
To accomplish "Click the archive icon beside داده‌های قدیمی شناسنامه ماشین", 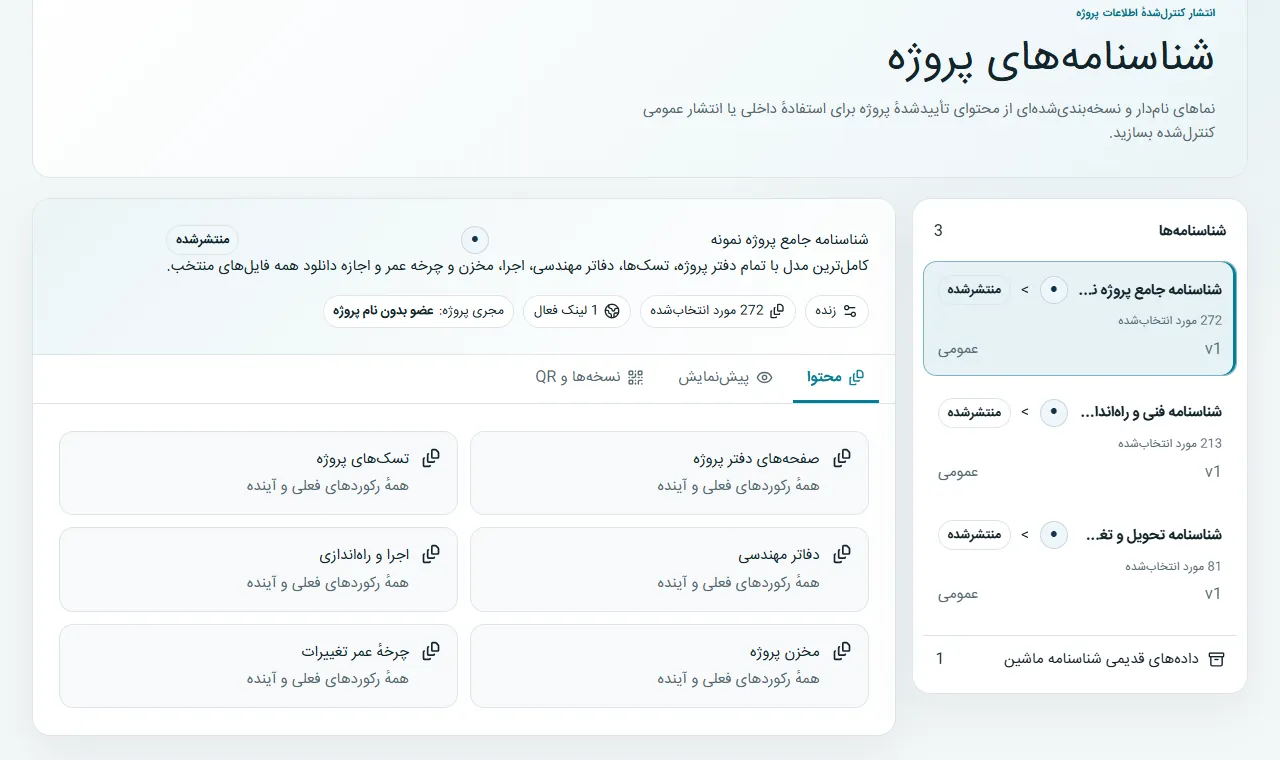I will point(1217,659).
